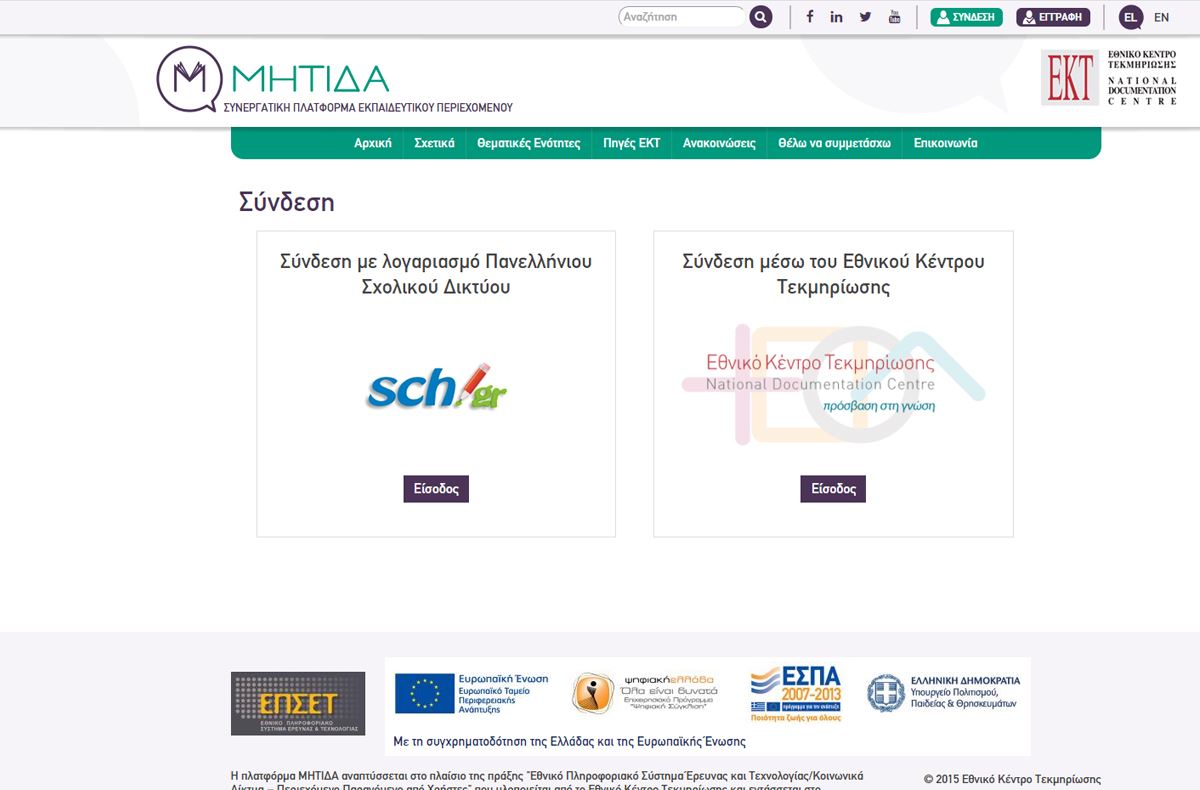
Task: Open the YouTube social icon
Action: (x=894, y=17)
